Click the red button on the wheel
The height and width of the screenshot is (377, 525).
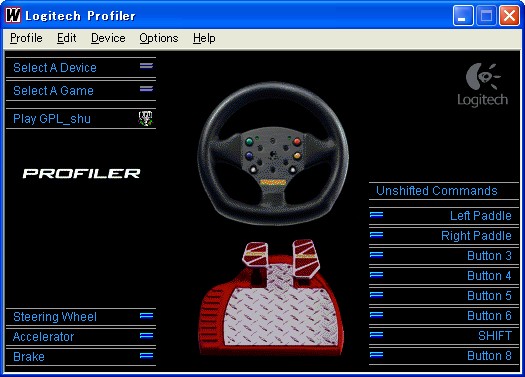click(297, 142)
